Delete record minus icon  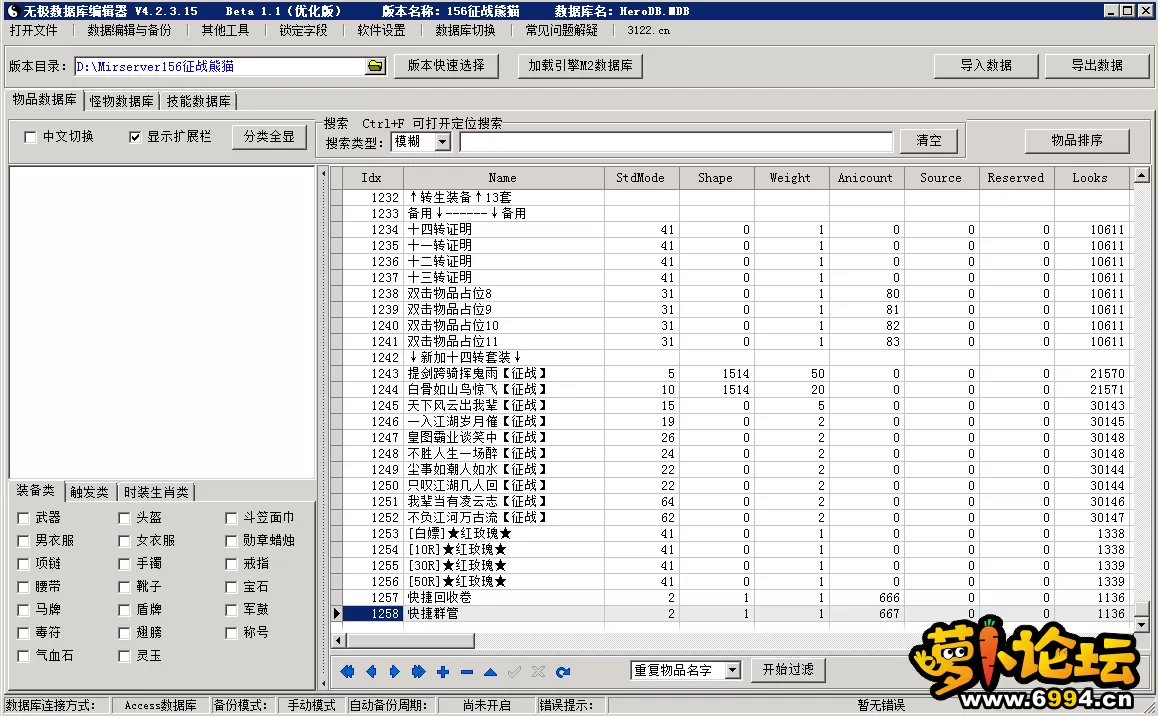466,672
